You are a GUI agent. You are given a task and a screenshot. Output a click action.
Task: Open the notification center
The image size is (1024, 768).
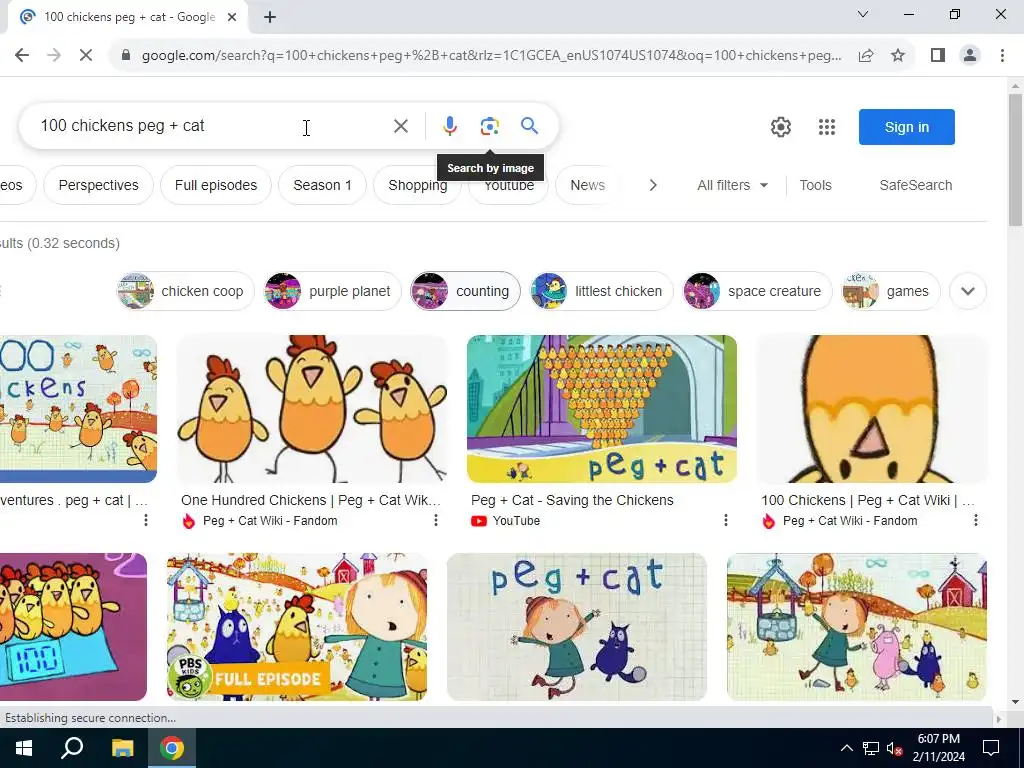tap(991, 748)
